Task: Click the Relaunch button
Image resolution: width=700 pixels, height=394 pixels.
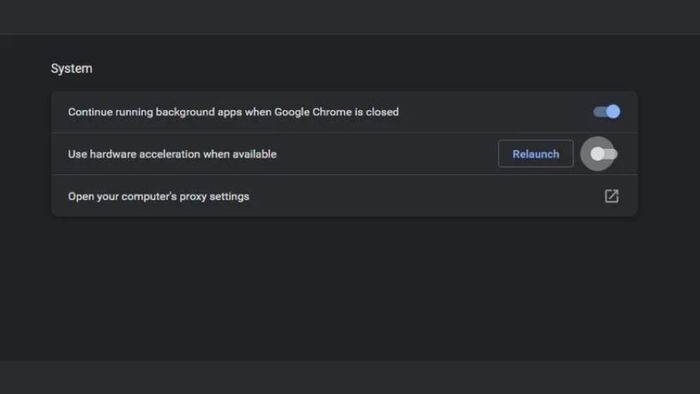Action: tap(536, 154)
